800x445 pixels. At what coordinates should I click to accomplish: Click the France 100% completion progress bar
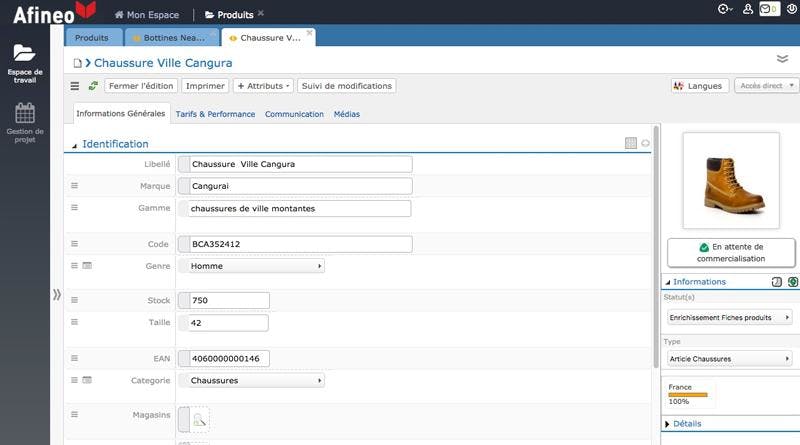(x=688, y=394)
